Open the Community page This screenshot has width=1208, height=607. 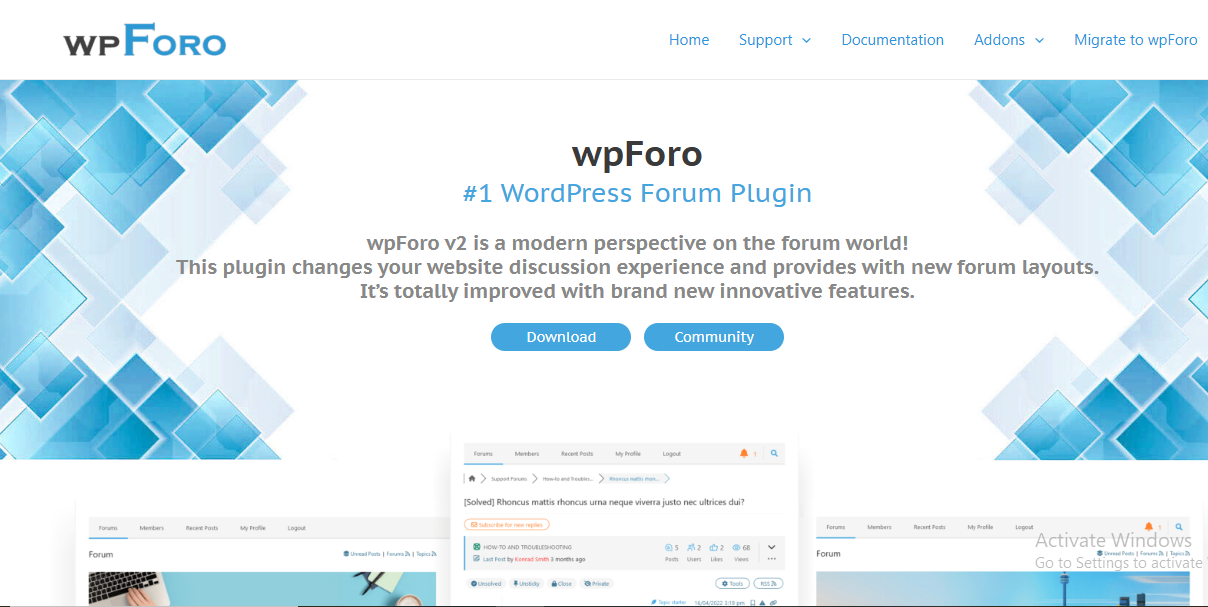coord(714,337)
